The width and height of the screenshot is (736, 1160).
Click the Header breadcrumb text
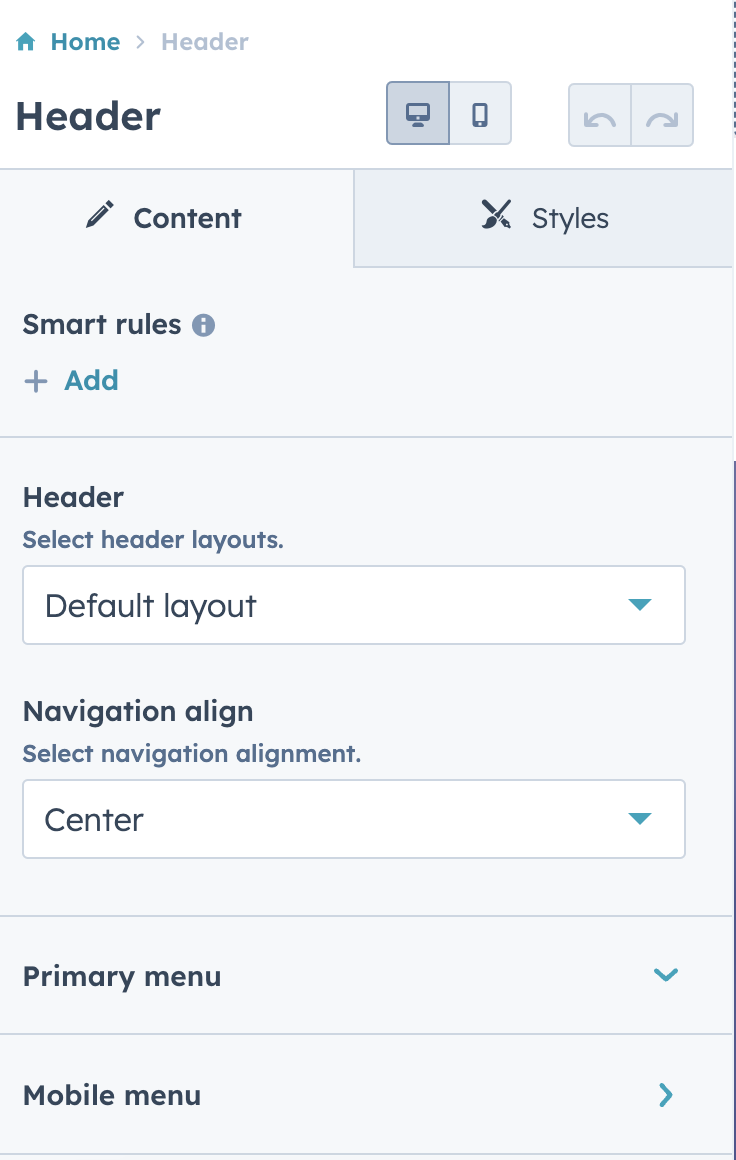tap(205, 41)
